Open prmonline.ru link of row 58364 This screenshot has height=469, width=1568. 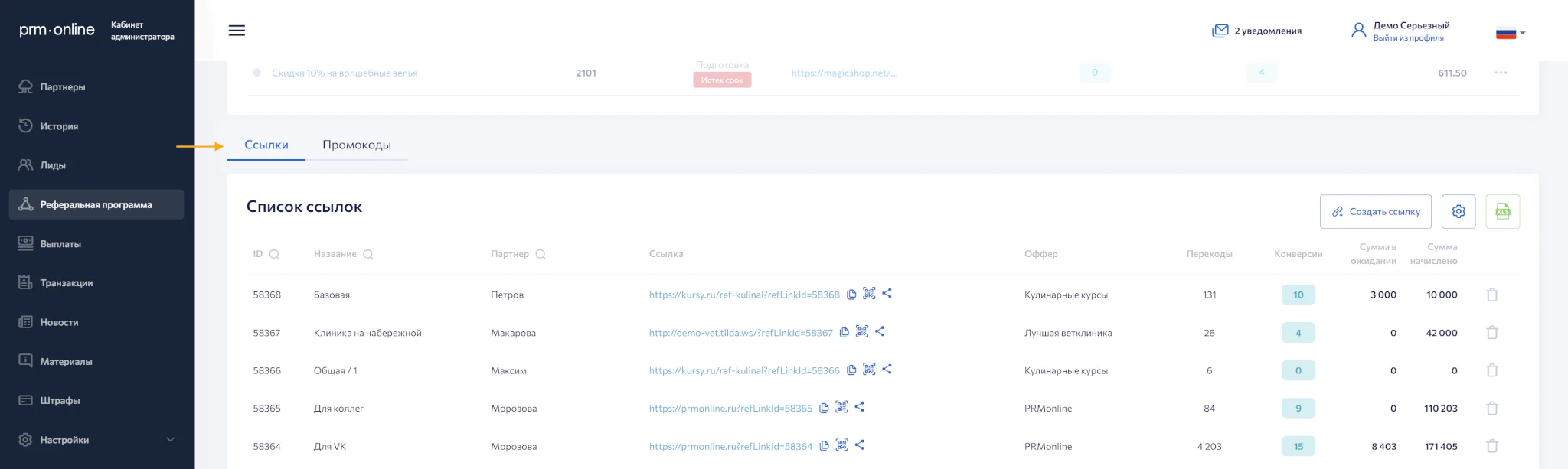(x=730, y=446)
